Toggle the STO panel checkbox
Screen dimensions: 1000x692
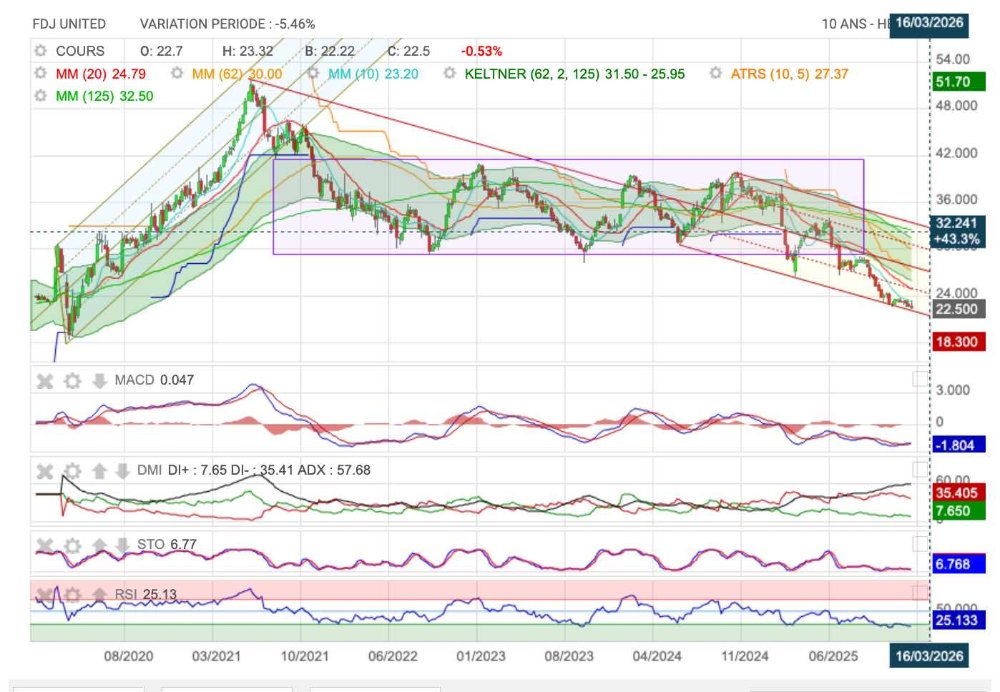[920, 544]
